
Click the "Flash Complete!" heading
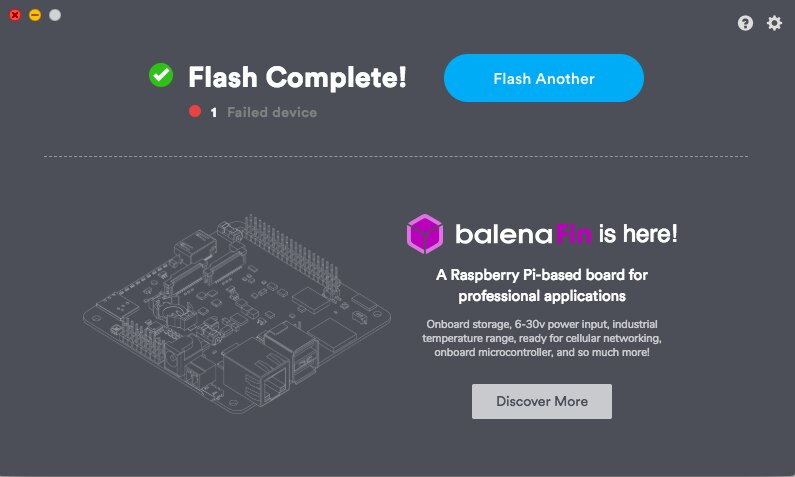click(x=297, y=77)
